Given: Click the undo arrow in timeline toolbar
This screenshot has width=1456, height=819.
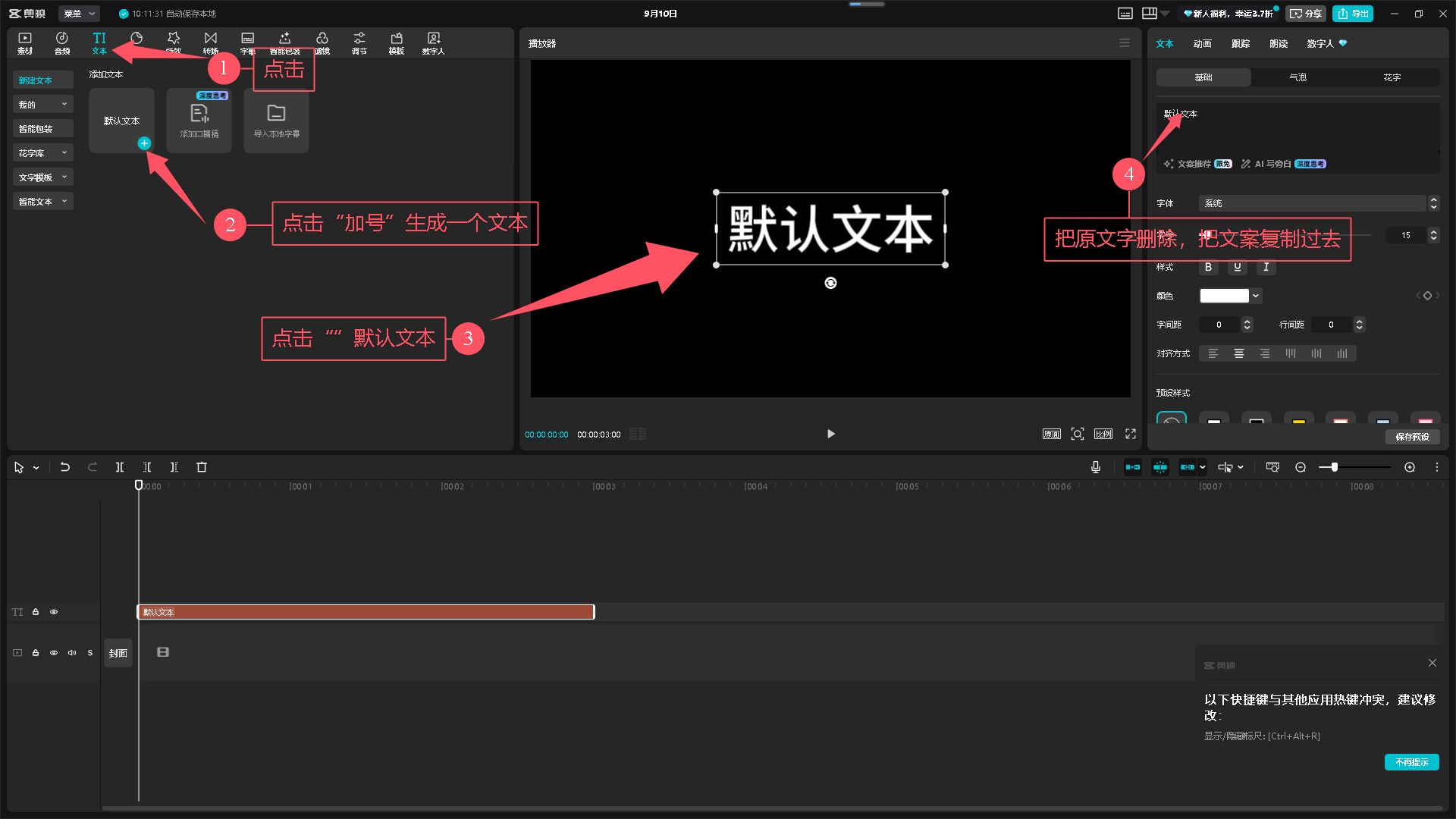Looking at the screenshot, I should click(65, 467).
